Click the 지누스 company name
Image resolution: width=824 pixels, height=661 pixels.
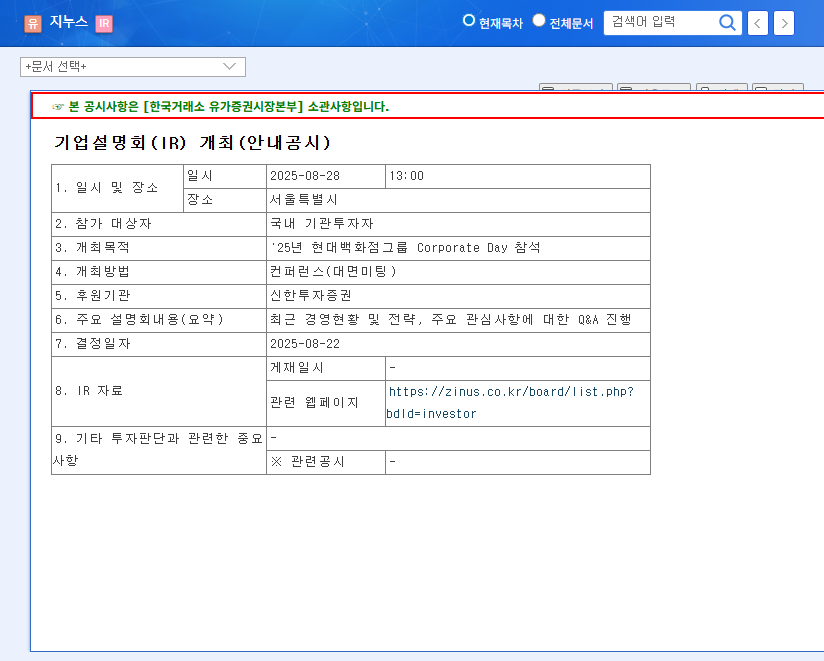pyautogui.click(x=69, y=22)
